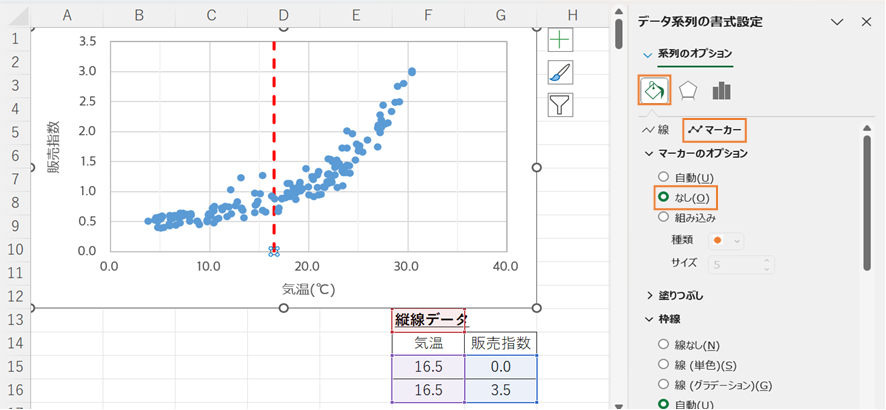Open the Chart Styles paintbrush button
Viewport: 886px width, 410px height.
tap(560, 72)
